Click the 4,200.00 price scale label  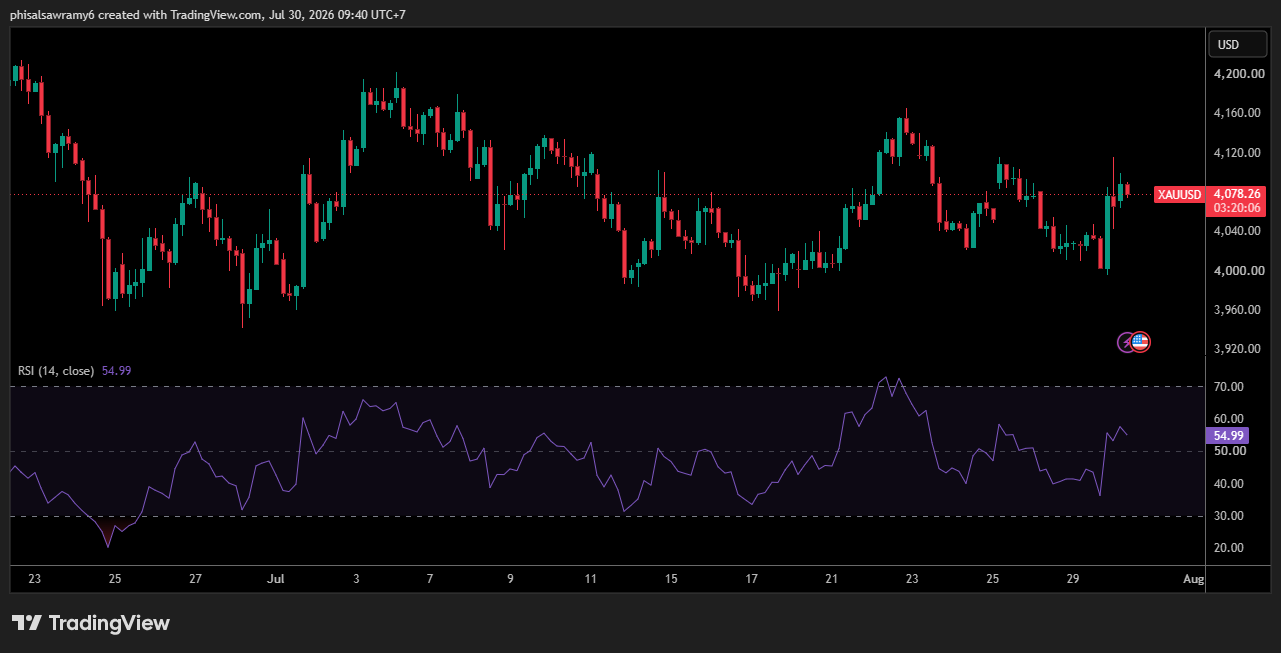(x=1236, y=74)
